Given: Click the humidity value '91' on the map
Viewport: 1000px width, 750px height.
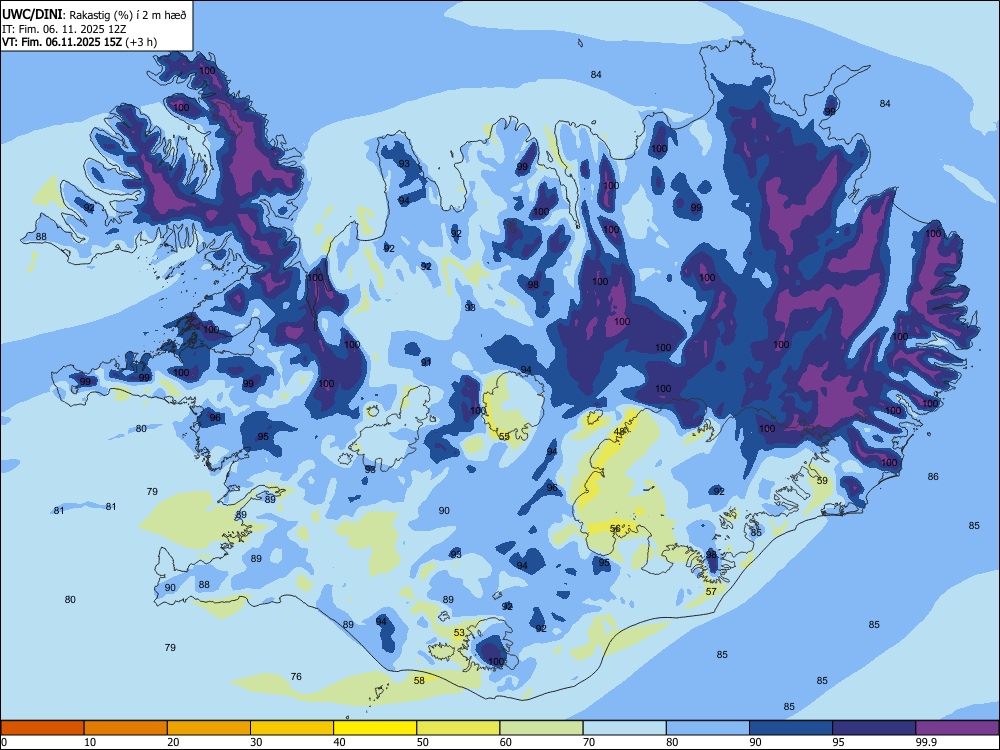Looking at the screenshot, I should [x=426, y=362].
